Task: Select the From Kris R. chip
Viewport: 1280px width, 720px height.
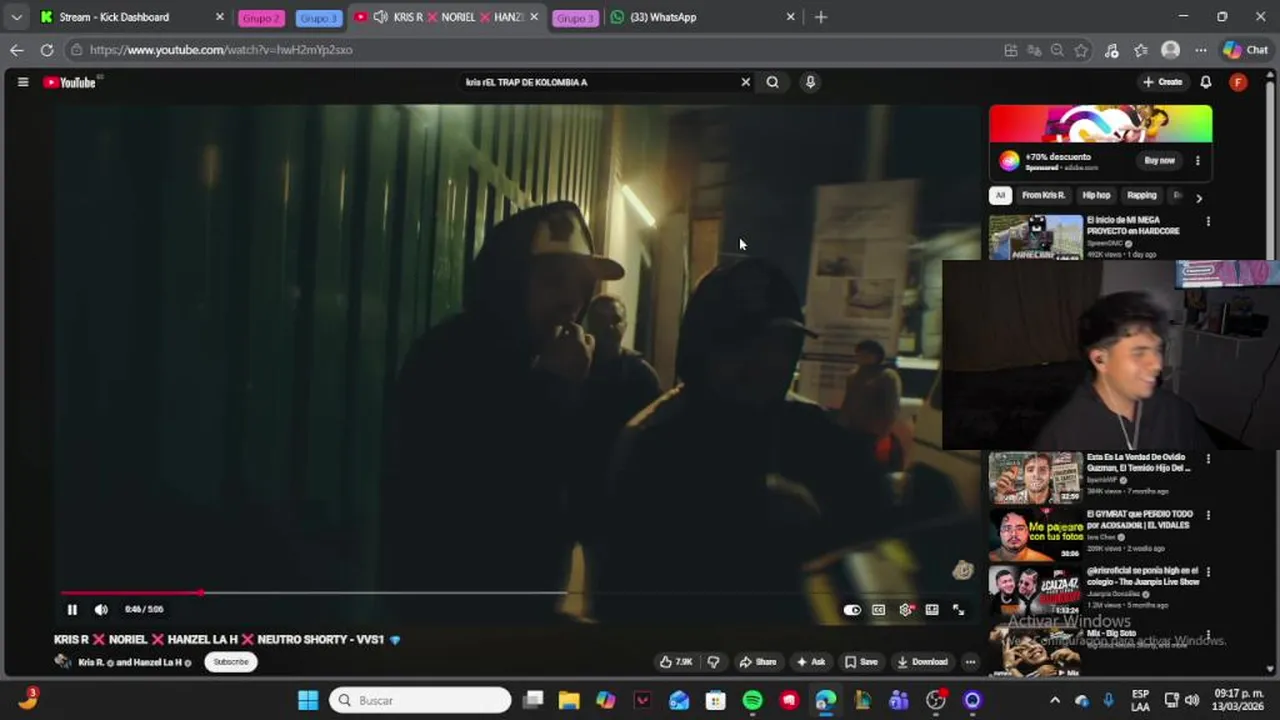Action: [x=1043, y=196]
